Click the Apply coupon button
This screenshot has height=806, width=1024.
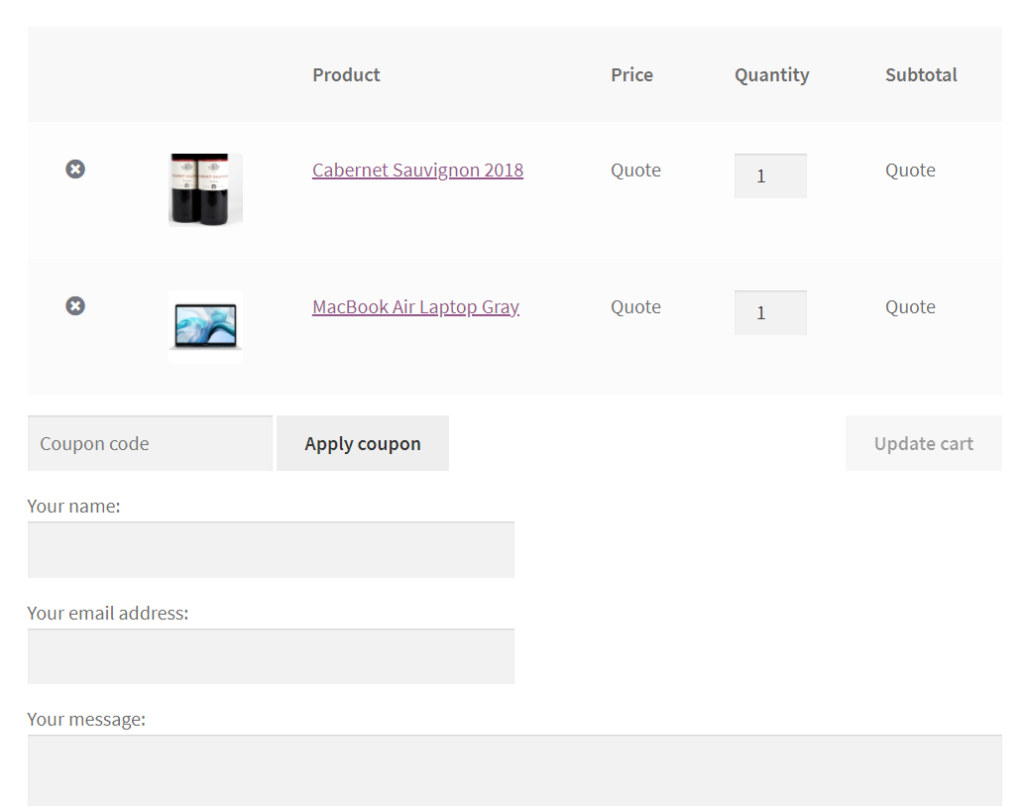click(x=362, y=443)
